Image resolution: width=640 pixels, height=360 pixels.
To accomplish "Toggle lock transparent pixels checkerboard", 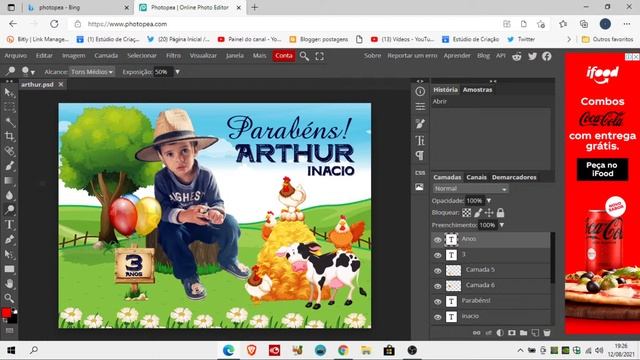I will coord(467,213).
